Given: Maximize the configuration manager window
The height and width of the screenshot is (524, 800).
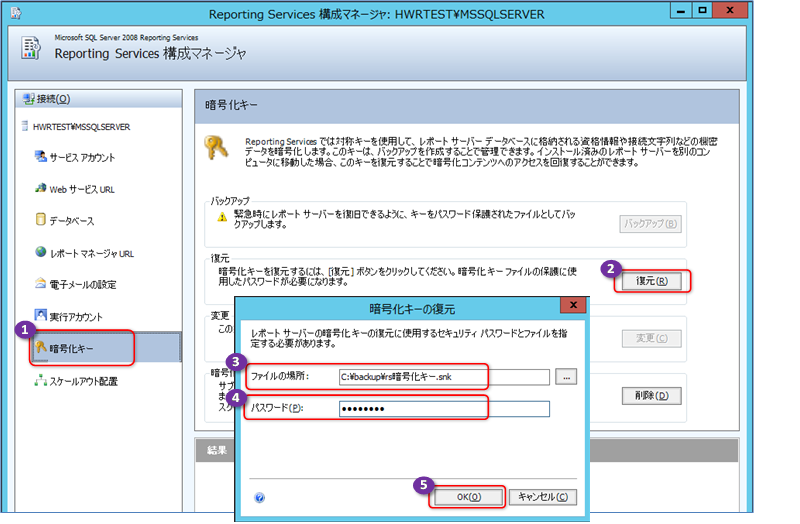Looking at the screenshot, I should click(702, 11).
